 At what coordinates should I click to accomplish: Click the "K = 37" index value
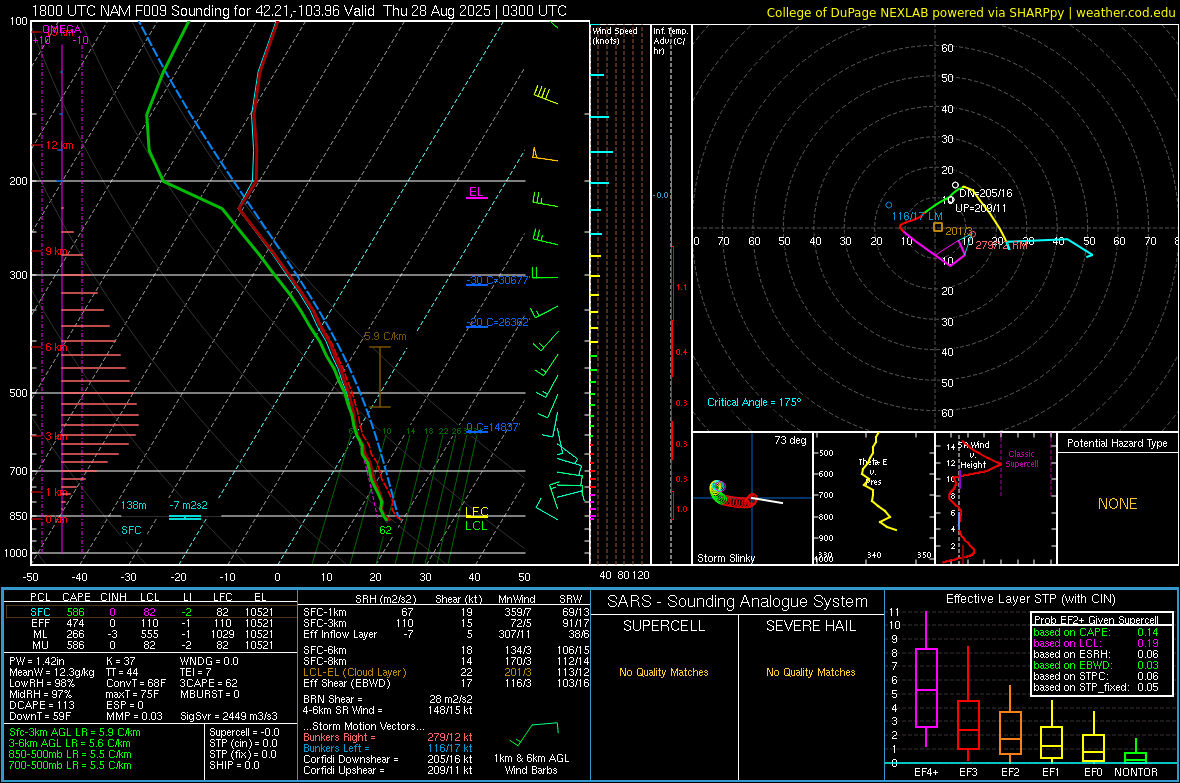point(120,661)
